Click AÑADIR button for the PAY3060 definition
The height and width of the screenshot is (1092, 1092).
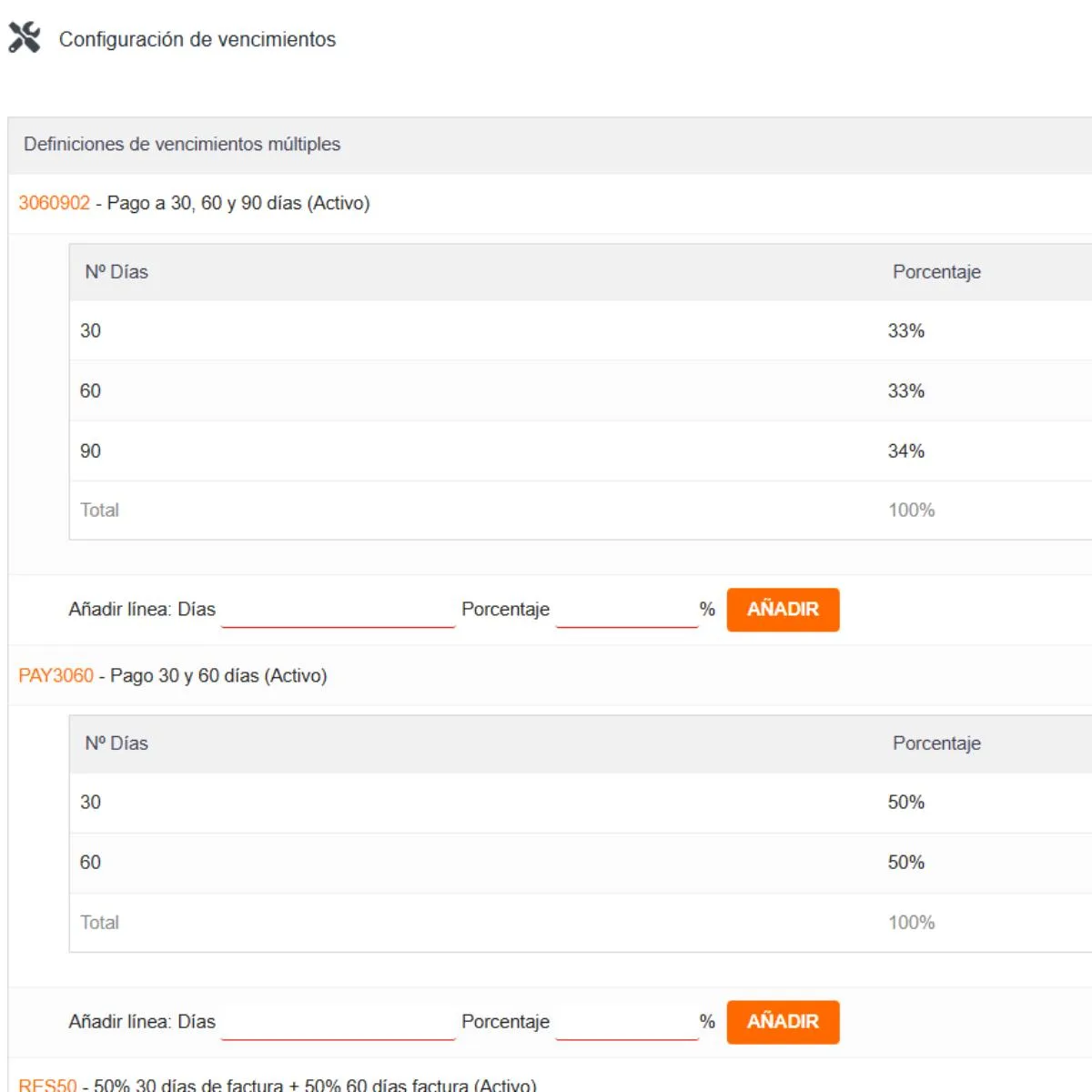(783, 1022)
